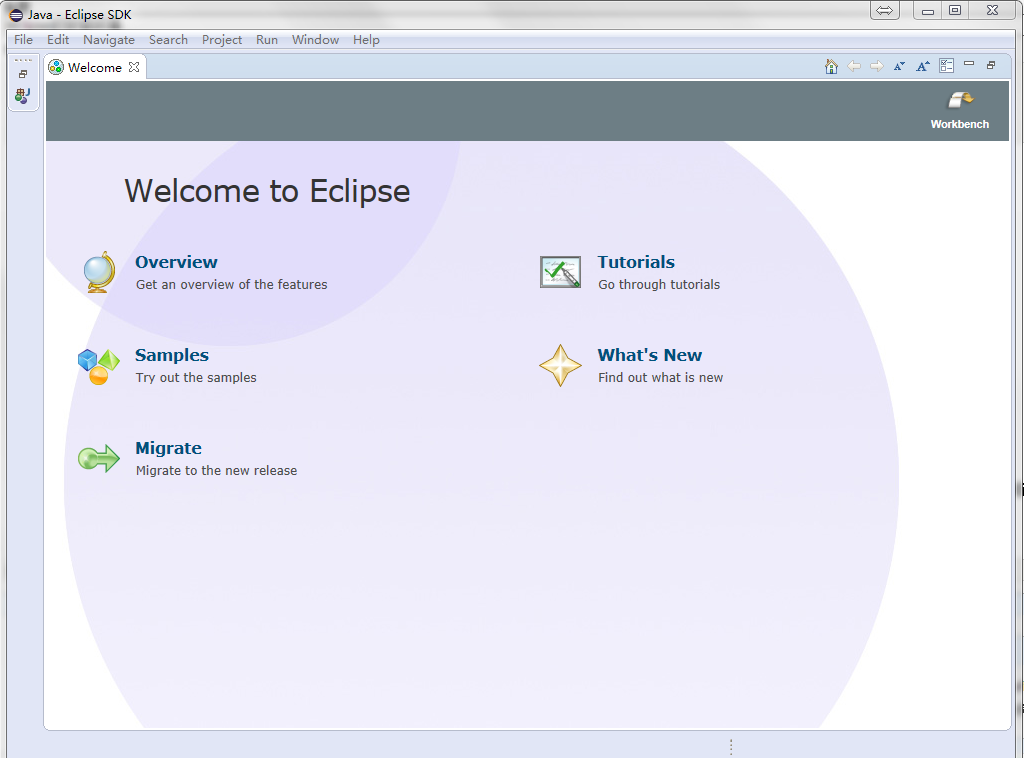Open the Help menu
The width and height of the screenshot is (1024, 758).
coord(366,40)
